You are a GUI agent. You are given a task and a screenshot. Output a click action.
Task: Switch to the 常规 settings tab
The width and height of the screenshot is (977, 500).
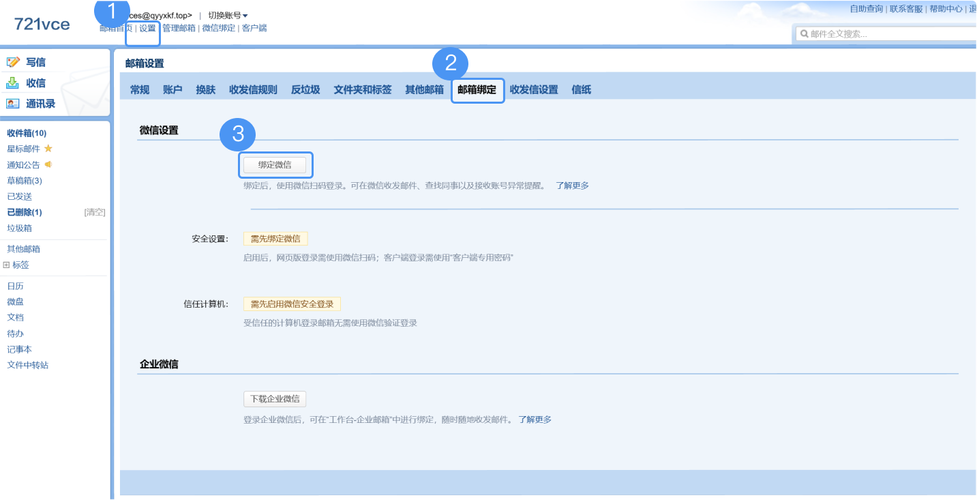pos(139,90)
